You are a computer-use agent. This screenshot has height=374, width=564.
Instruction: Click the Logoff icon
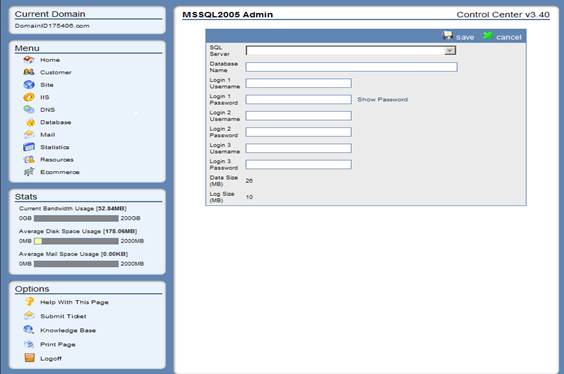[29, 357]
